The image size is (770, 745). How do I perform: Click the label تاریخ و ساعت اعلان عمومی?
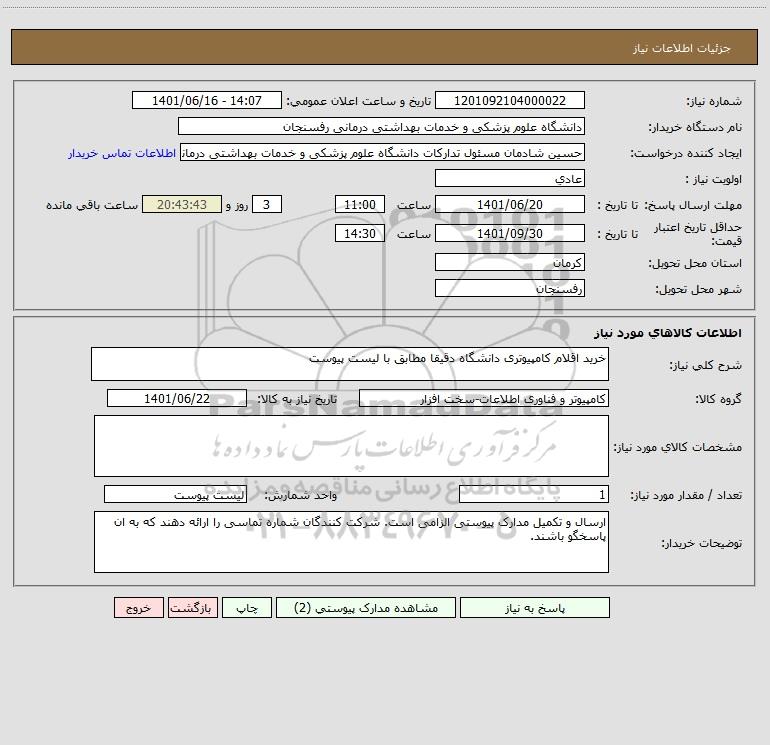click(x=359, y=102)
